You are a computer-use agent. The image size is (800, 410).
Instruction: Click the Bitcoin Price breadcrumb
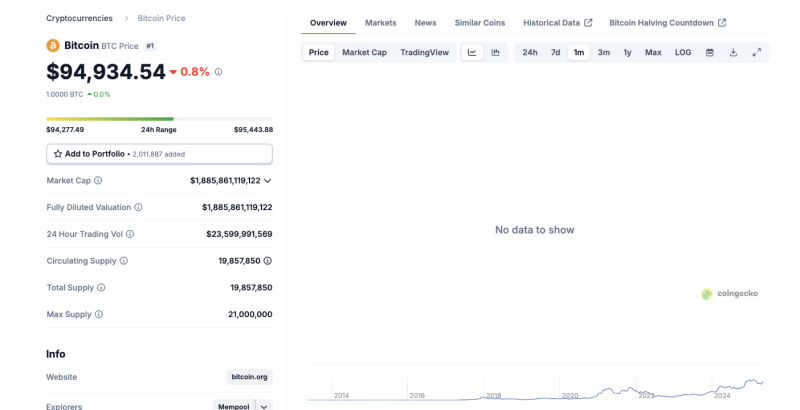161,18
